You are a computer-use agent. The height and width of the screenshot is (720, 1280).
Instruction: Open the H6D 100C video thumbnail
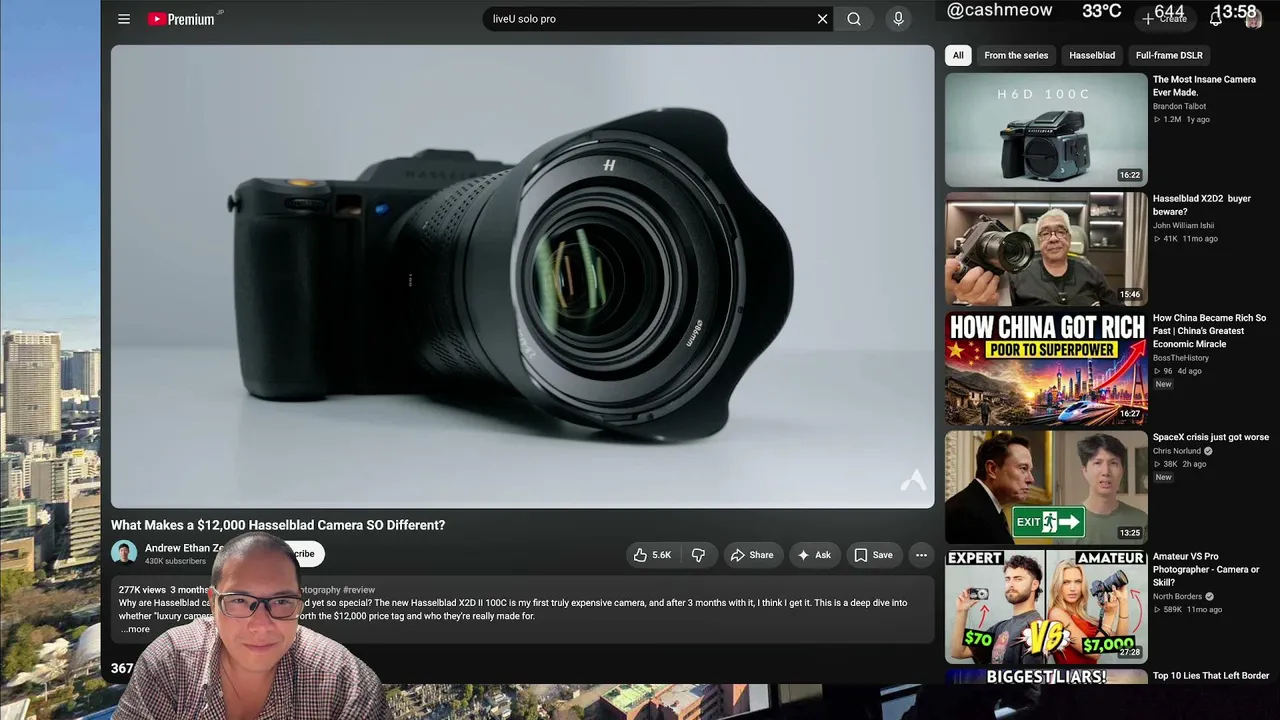coord(1046,130)
